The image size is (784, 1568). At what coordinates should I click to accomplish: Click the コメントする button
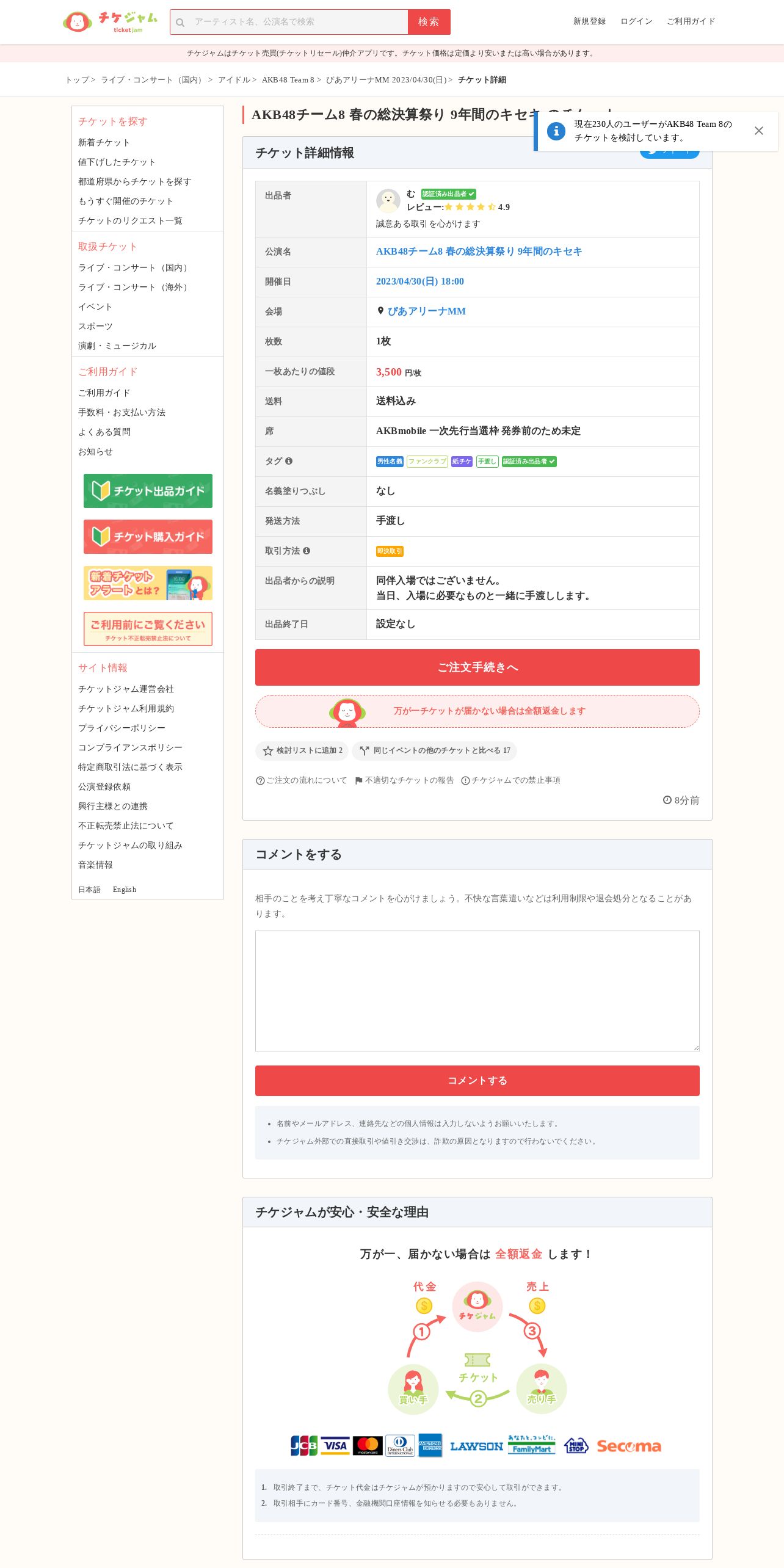(477, 1081)
